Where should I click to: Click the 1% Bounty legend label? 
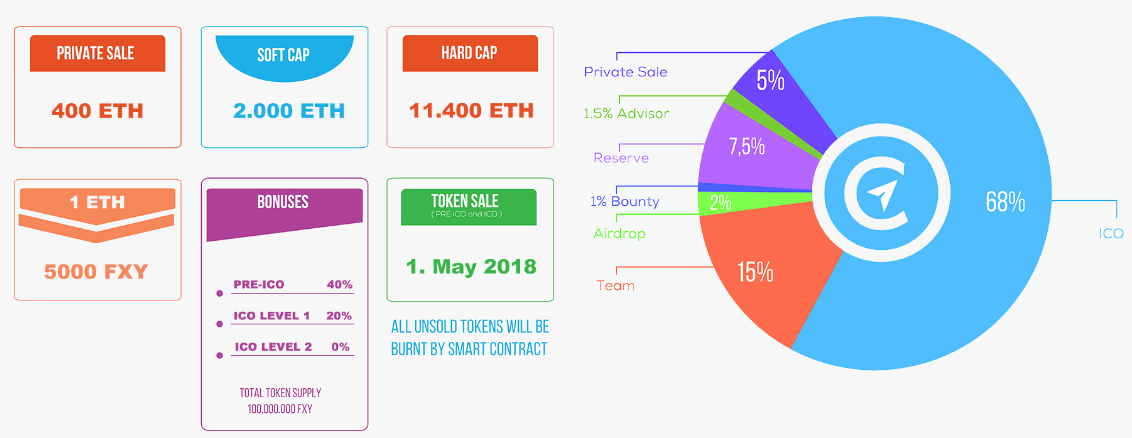[624, 201]
